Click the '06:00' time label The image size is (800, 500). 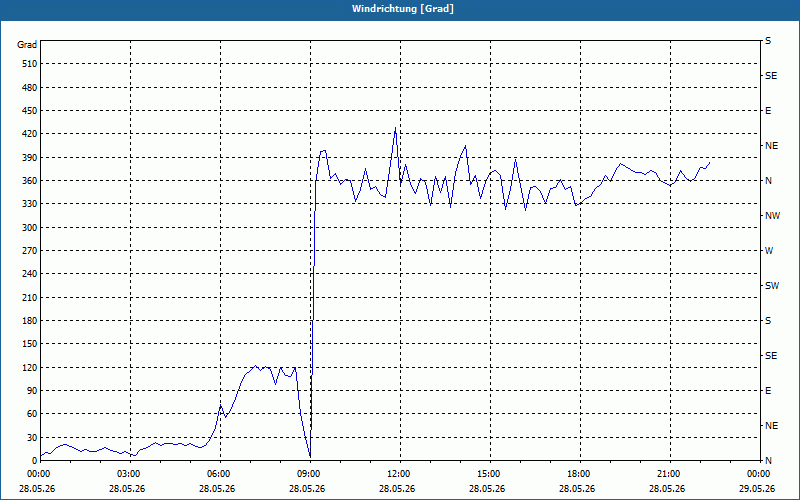[220, 474]
